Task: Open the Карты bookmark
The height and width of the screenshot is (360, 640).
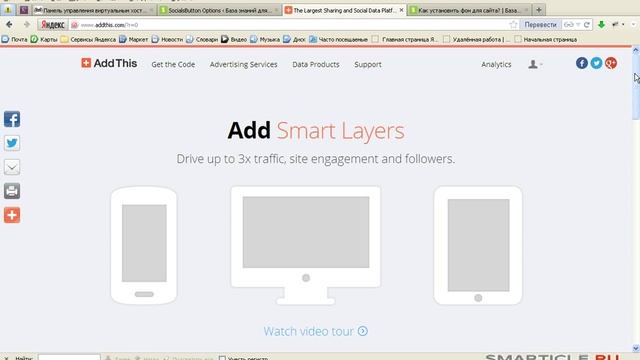Action: 44,40
